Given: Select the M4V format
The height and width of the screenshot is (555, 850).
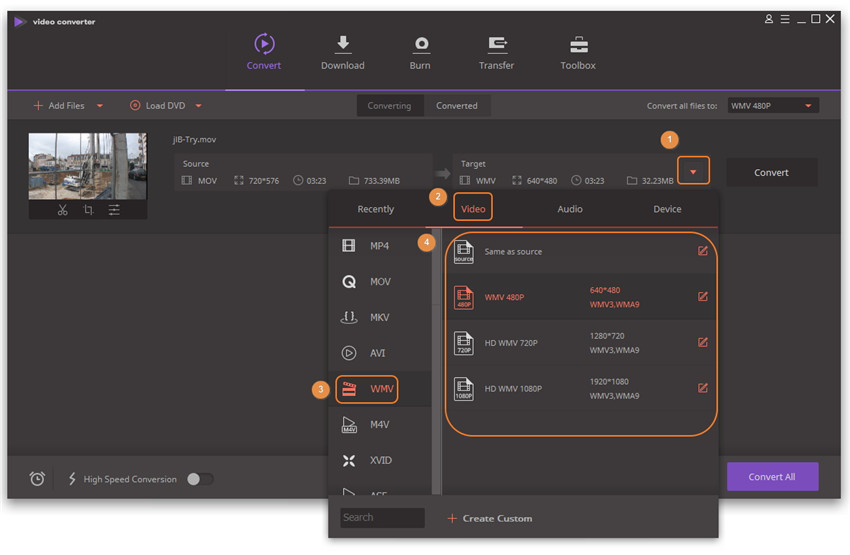Looking at the screenshot, I should pyautogui.click(x=379, y=425).
